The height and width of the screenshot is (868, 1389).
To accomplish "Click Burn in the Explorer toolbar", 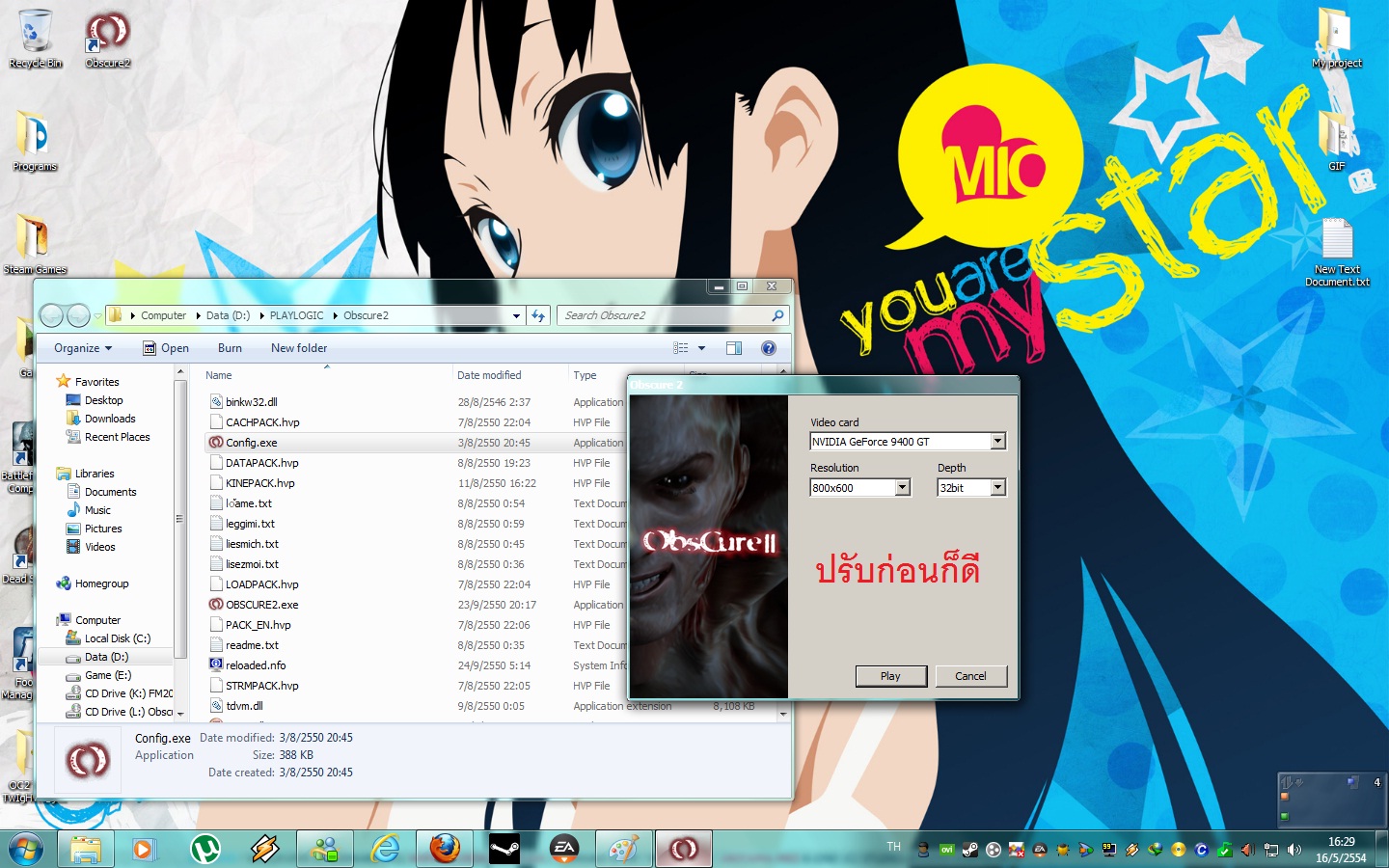I will pos(230,348).
